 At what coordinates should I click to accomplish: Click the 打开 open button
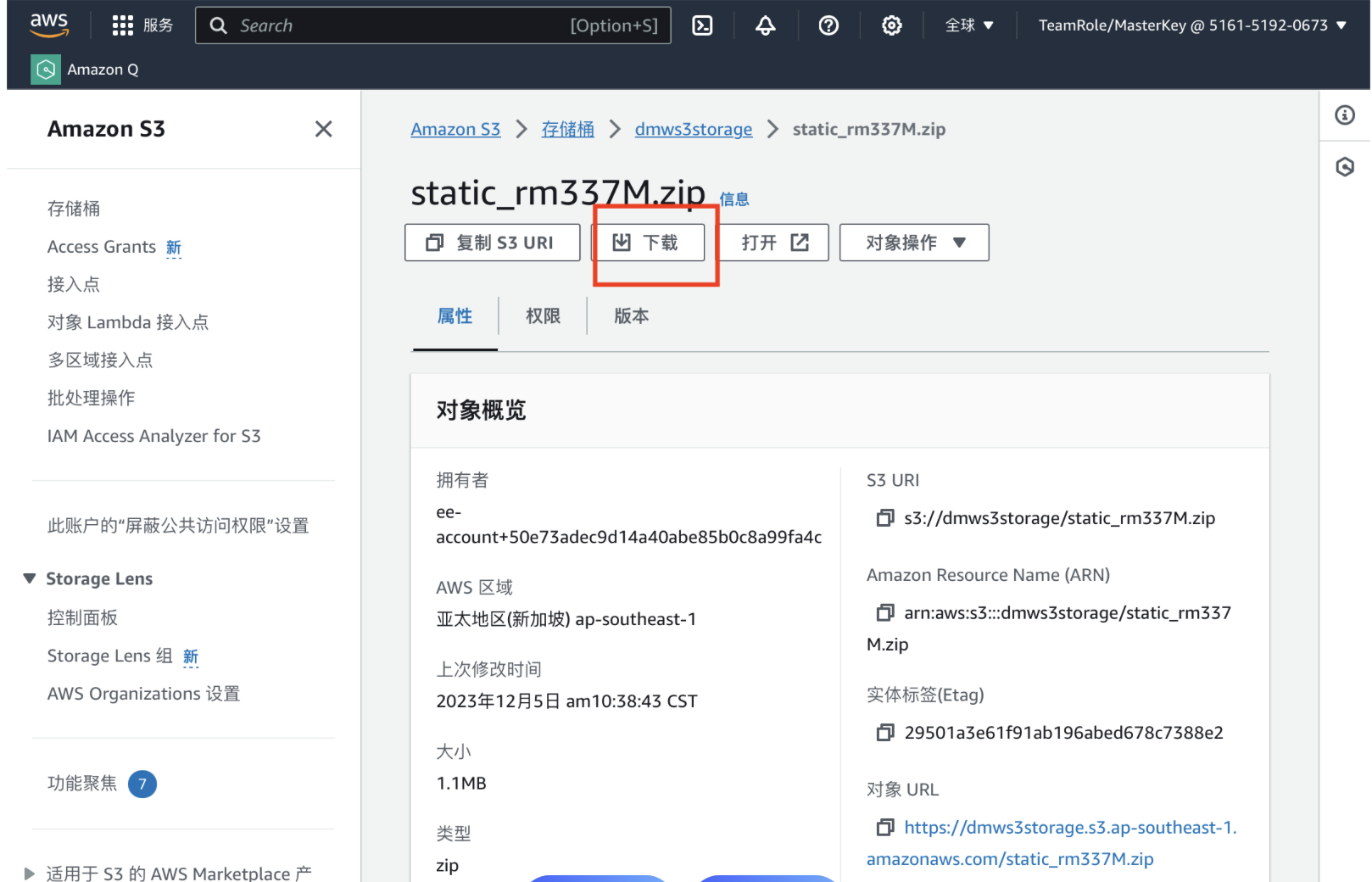(774, 243)
